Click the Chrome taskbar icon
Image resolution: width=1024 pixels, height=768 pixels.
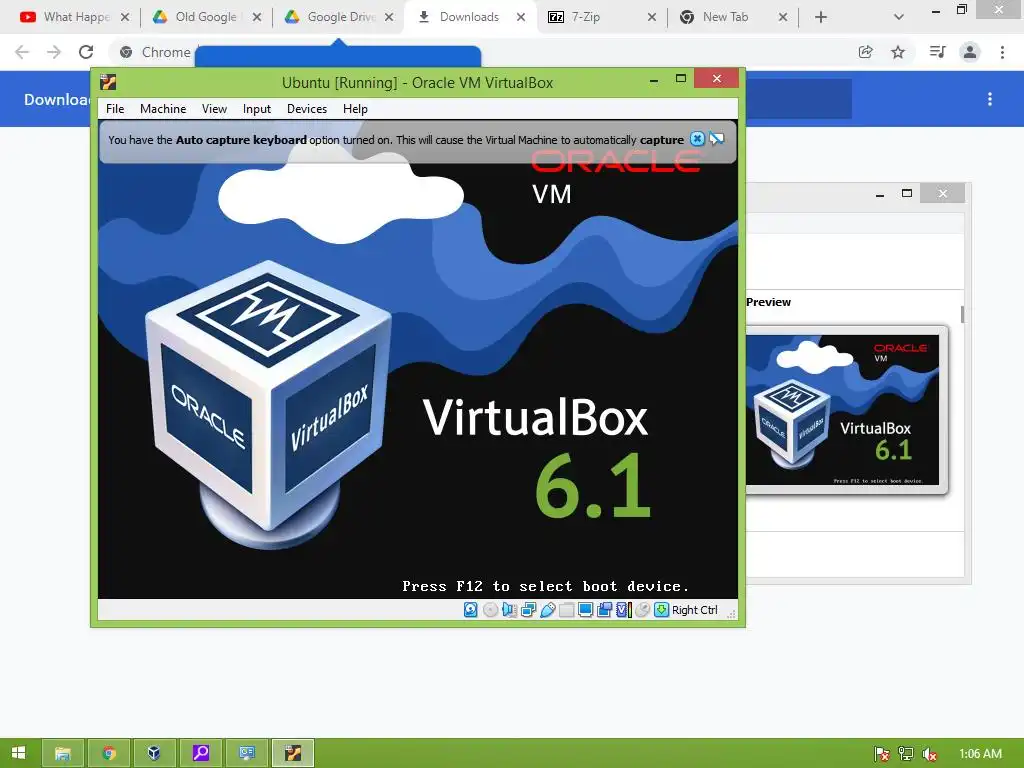tap(109, 754)
